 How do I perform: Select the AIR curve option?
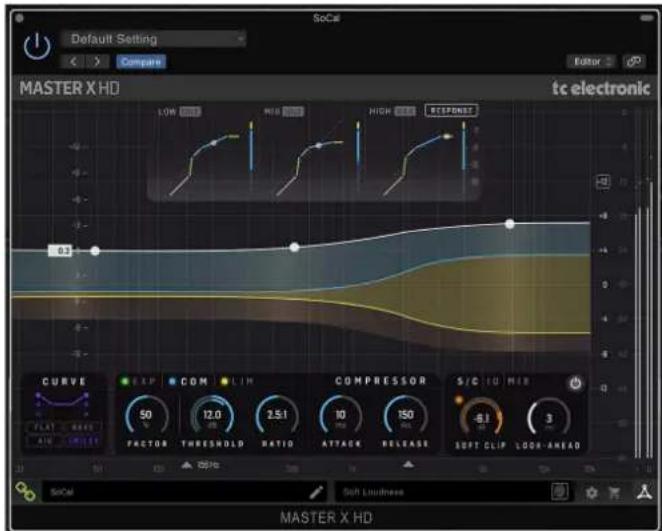[x=44, y=441]
